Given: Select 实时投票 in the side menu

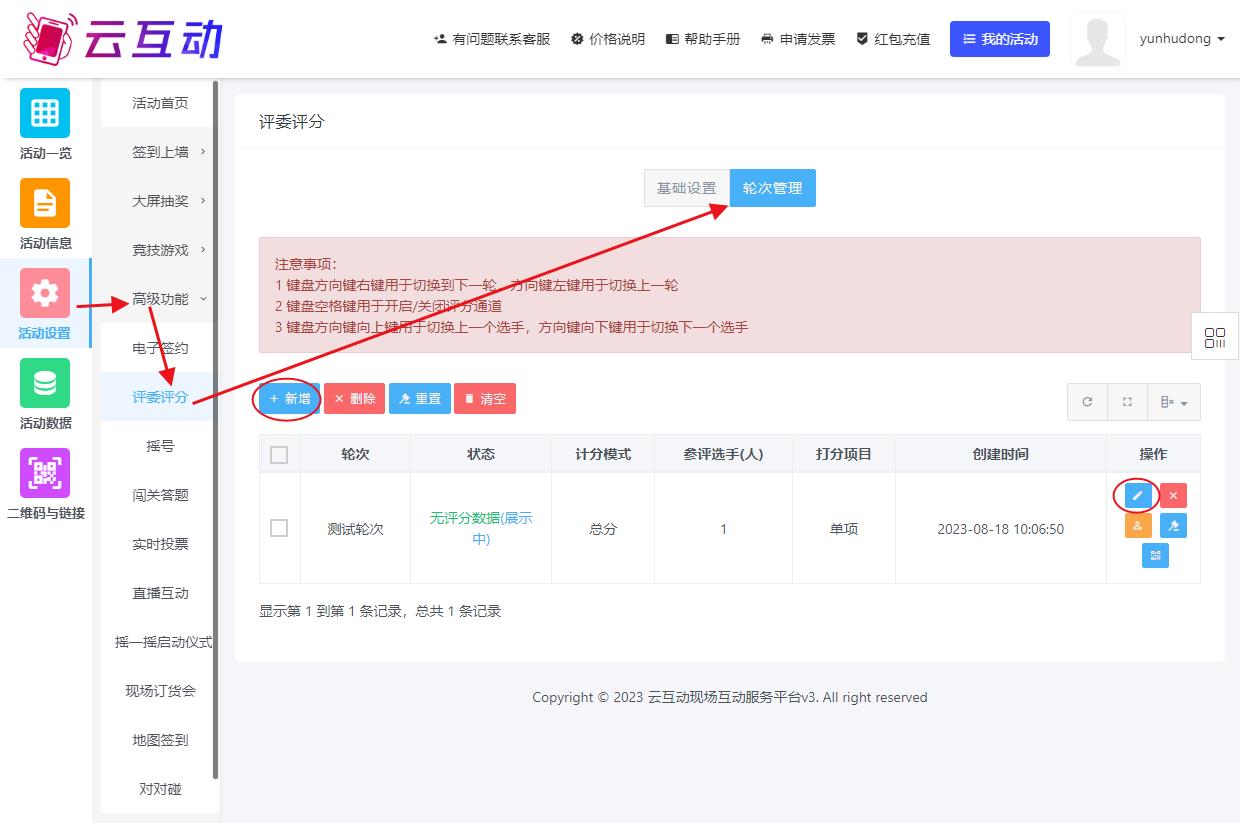Looking at the screenshot, I should click(161, 544).
